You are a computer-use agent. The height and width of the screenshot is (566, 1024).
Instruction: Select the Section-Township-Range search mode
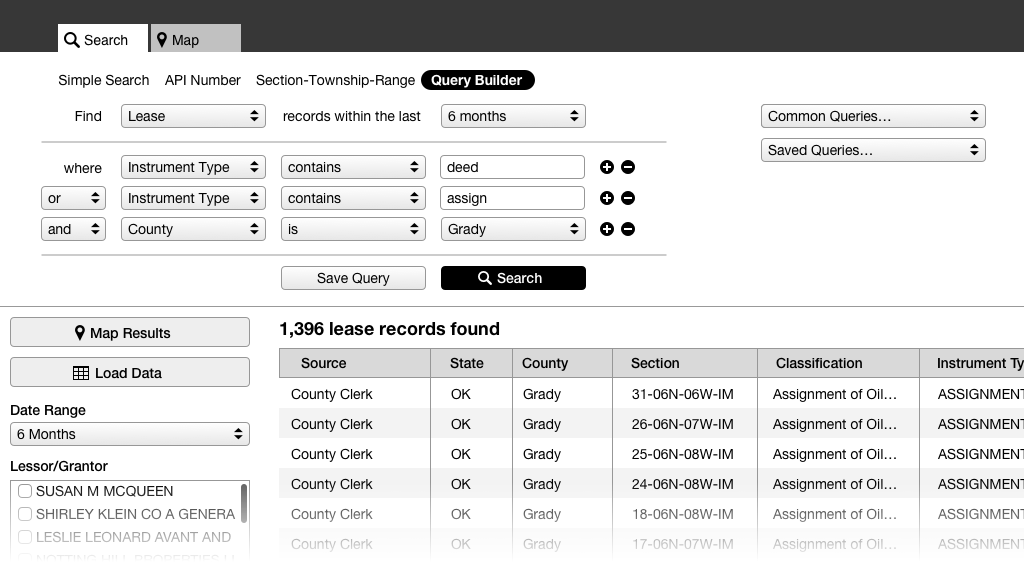(x=335, y=80)
